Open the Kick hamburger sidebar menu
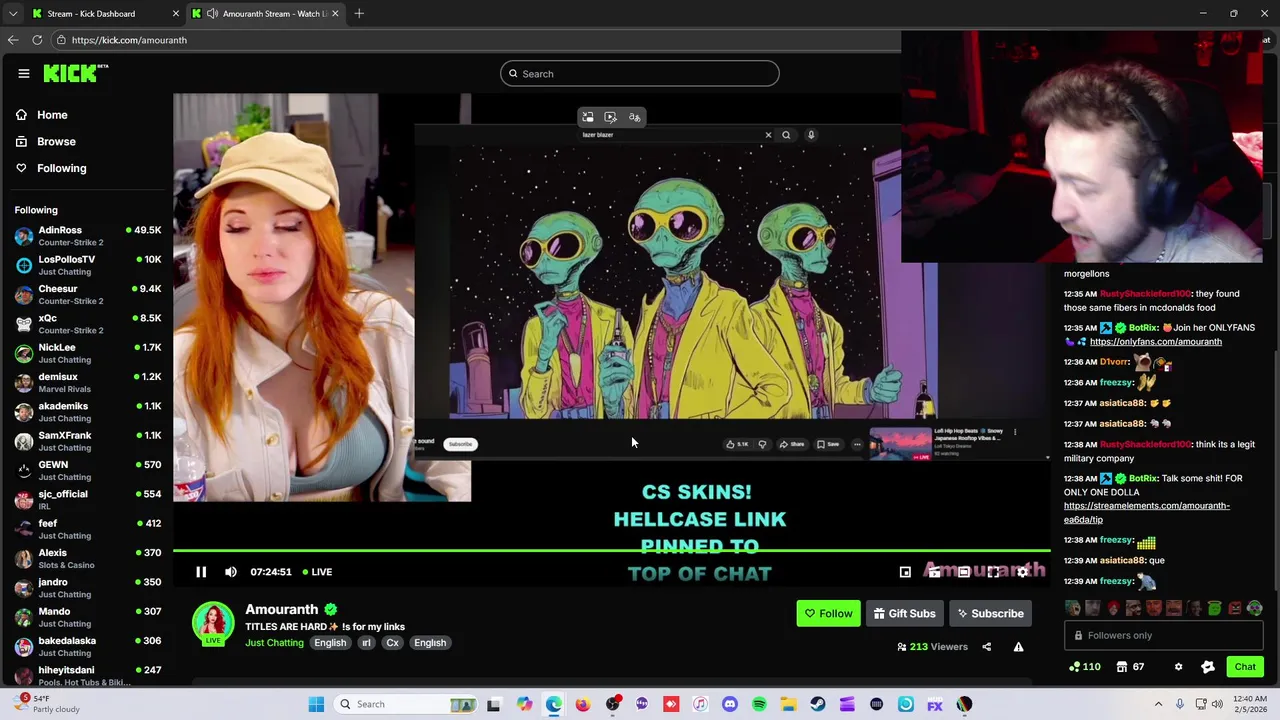1280x720 pixels. click(24, 73)
